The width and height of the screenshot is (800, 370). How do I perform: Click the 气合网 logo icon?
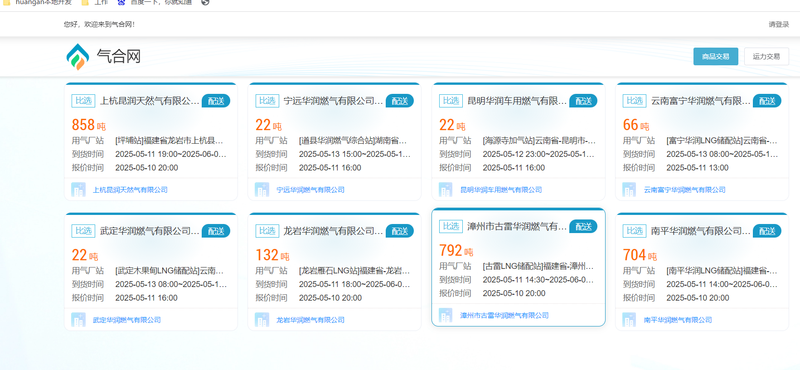pyautogui.click(x=78, y=56)
